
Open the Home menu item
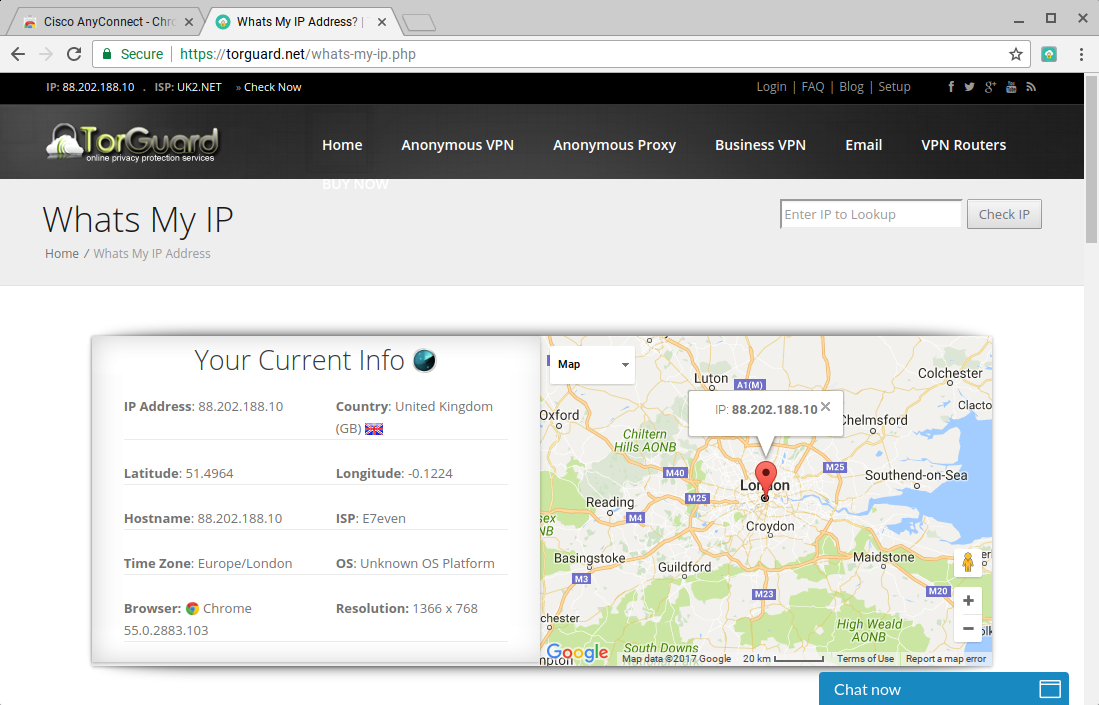coord(342,145)
